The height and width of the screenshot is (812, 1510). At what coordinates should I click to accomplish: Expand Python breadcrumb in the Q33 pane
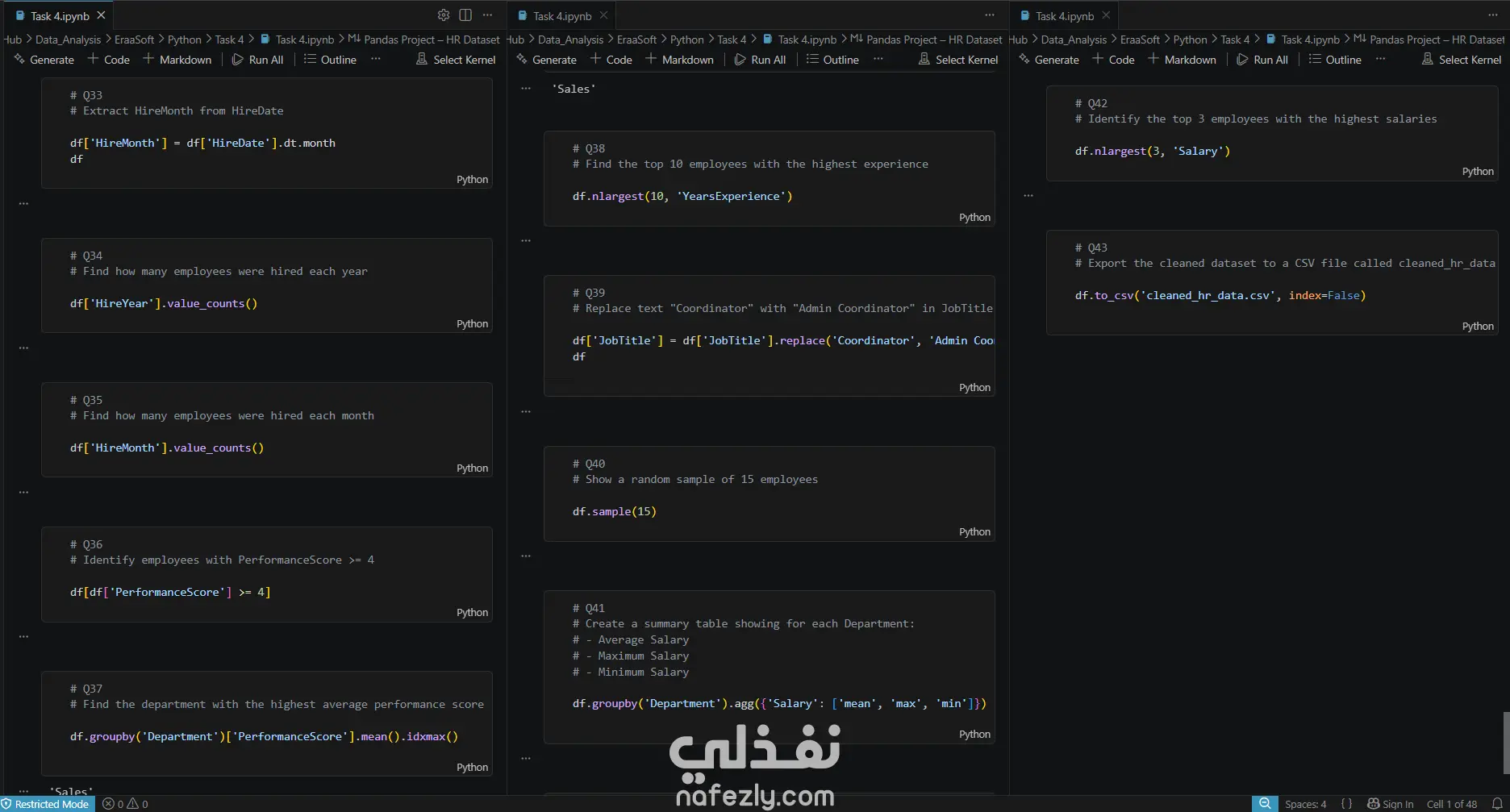coord(185,40)
